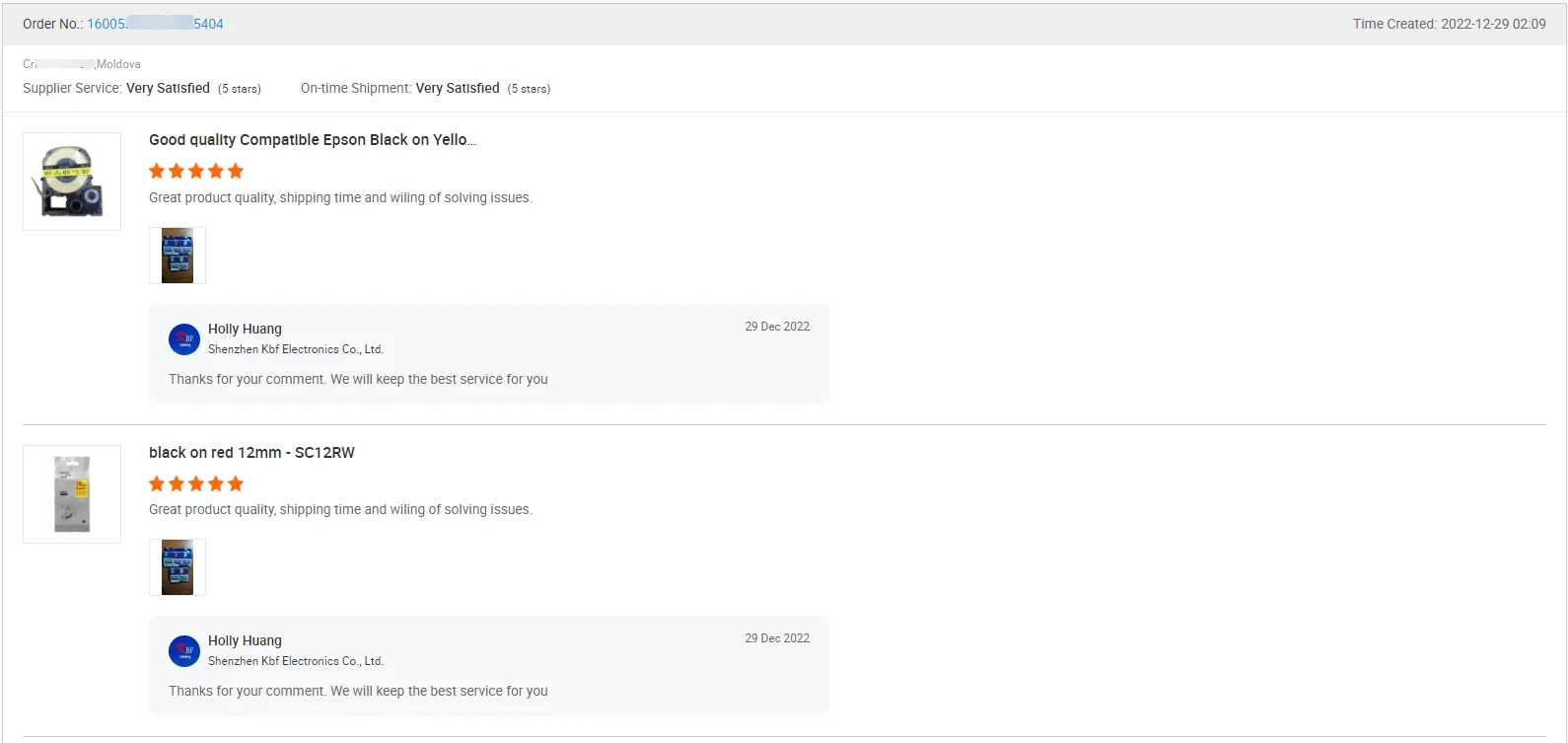Click the black on red 12mm product thumbnail
The height and width of the screenshot is (743, 1568).
[x=72, y=494]
